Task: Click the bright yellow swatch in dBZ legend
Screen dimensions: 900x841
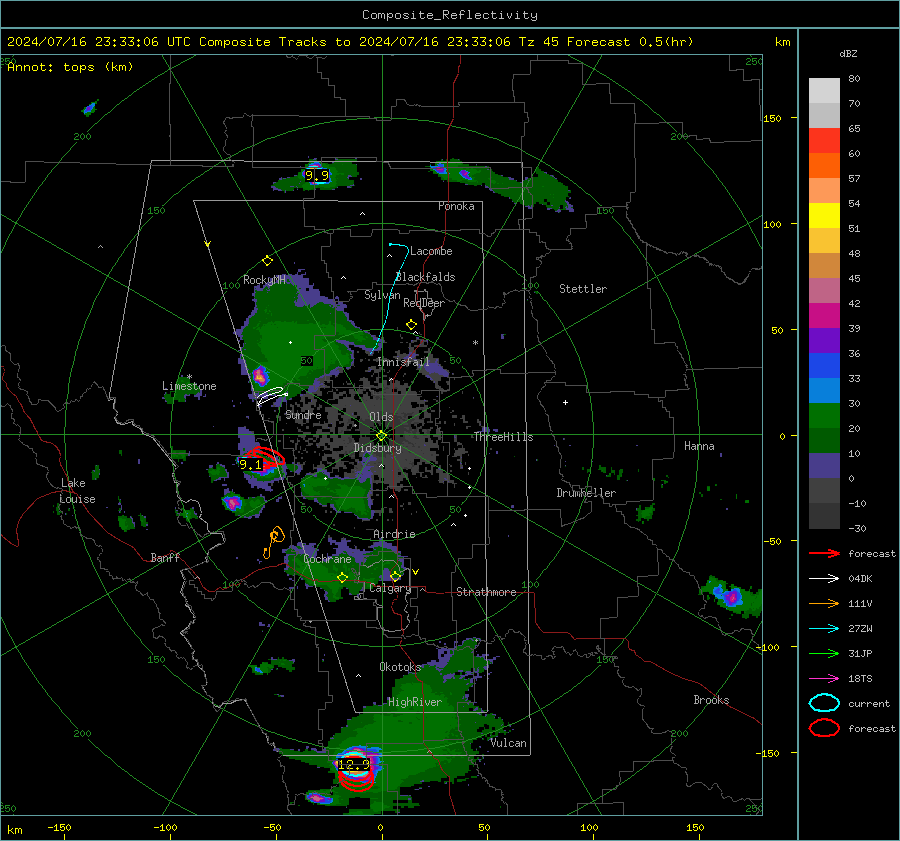Action: point(824,216)
